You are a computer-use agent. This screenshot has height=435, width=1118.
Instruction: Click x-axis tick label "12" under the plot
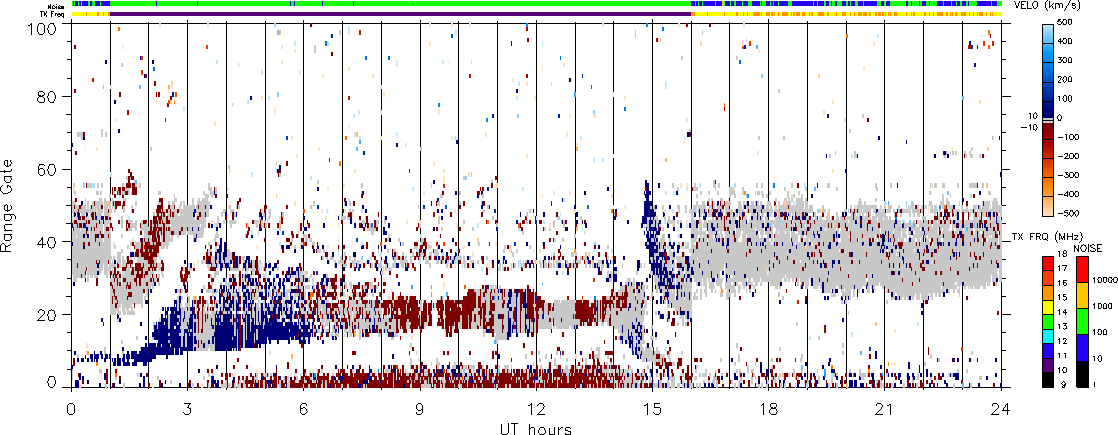[x=536, y=410]
